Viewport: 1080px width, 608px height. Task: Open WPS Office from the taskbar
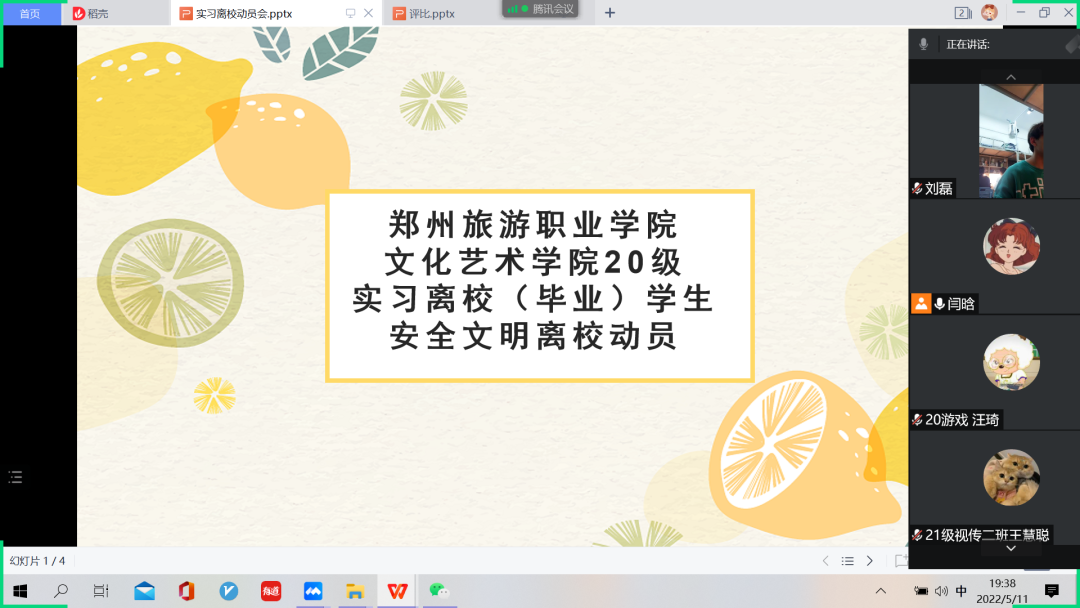coord(397,591)
